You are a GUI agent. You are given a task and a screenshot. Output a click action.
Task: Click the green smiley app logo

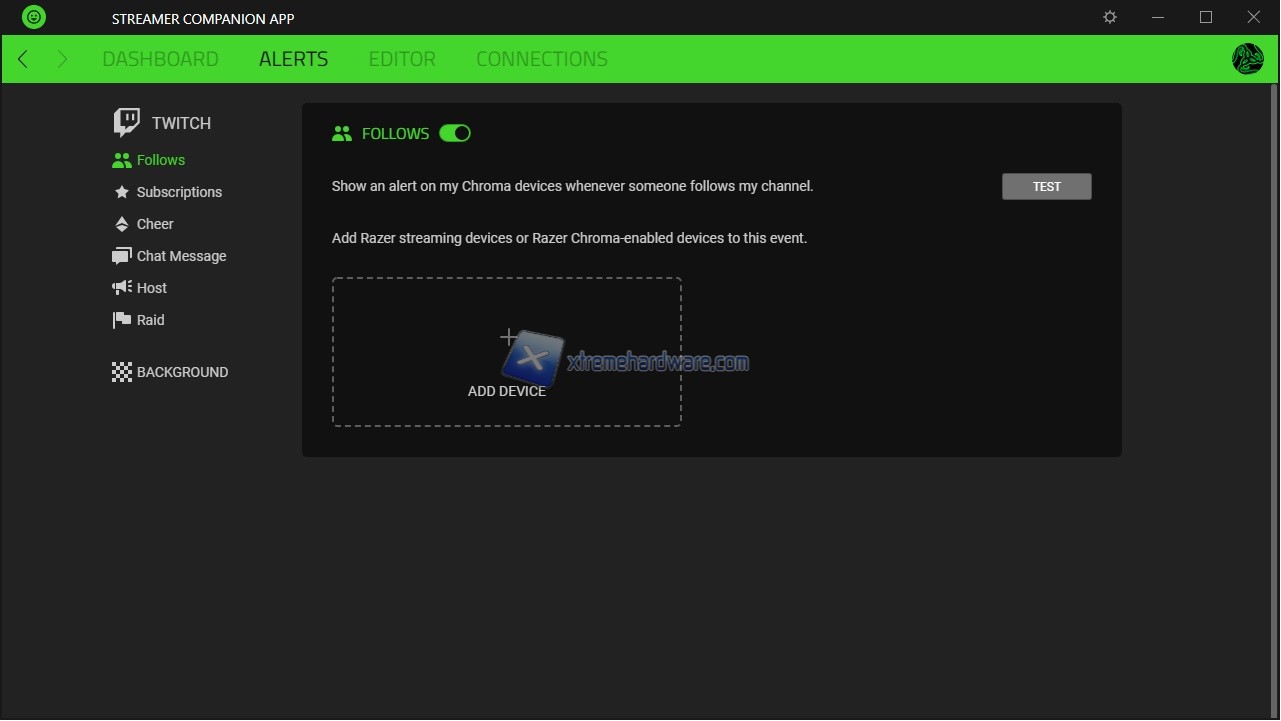[x=34, y=18]
